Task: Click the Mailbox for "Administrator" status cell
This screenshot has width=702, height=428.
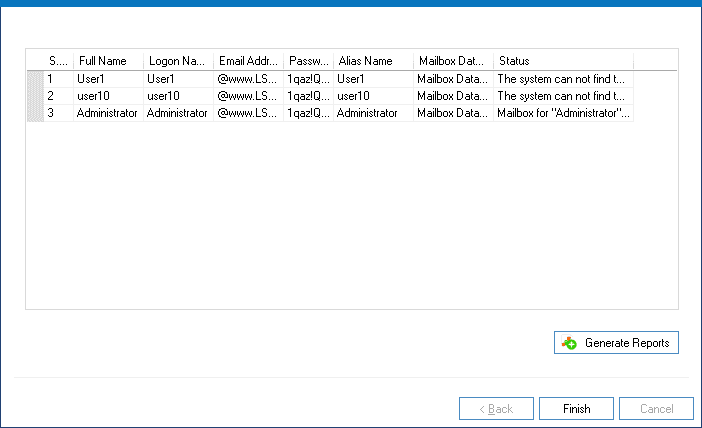Action: [563, 113]
